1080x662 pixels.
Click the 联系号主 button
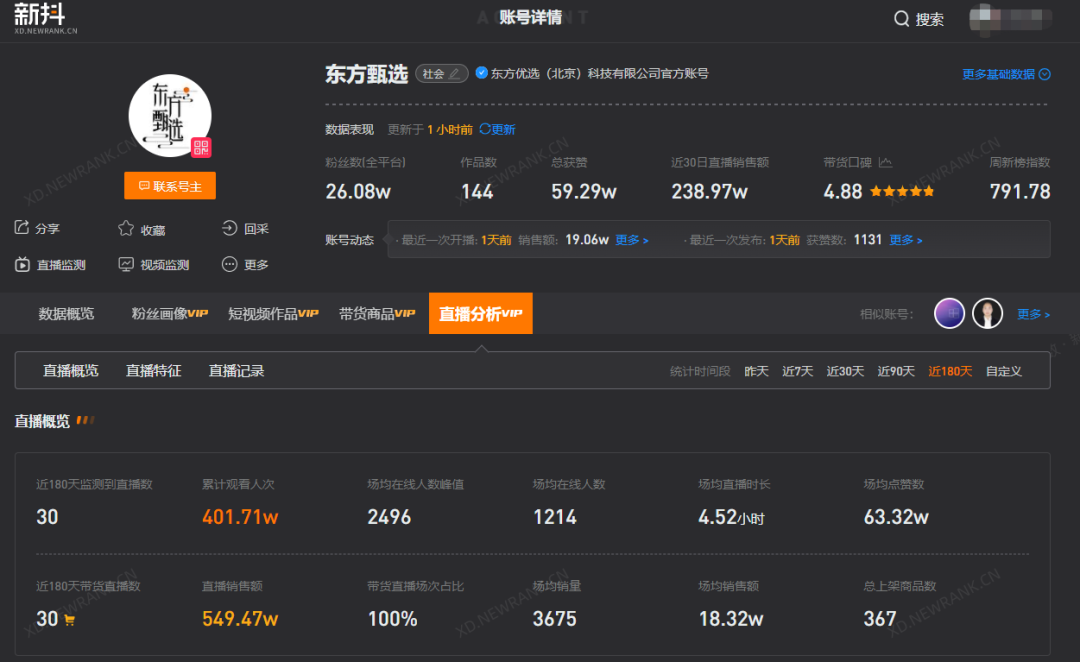169,185
